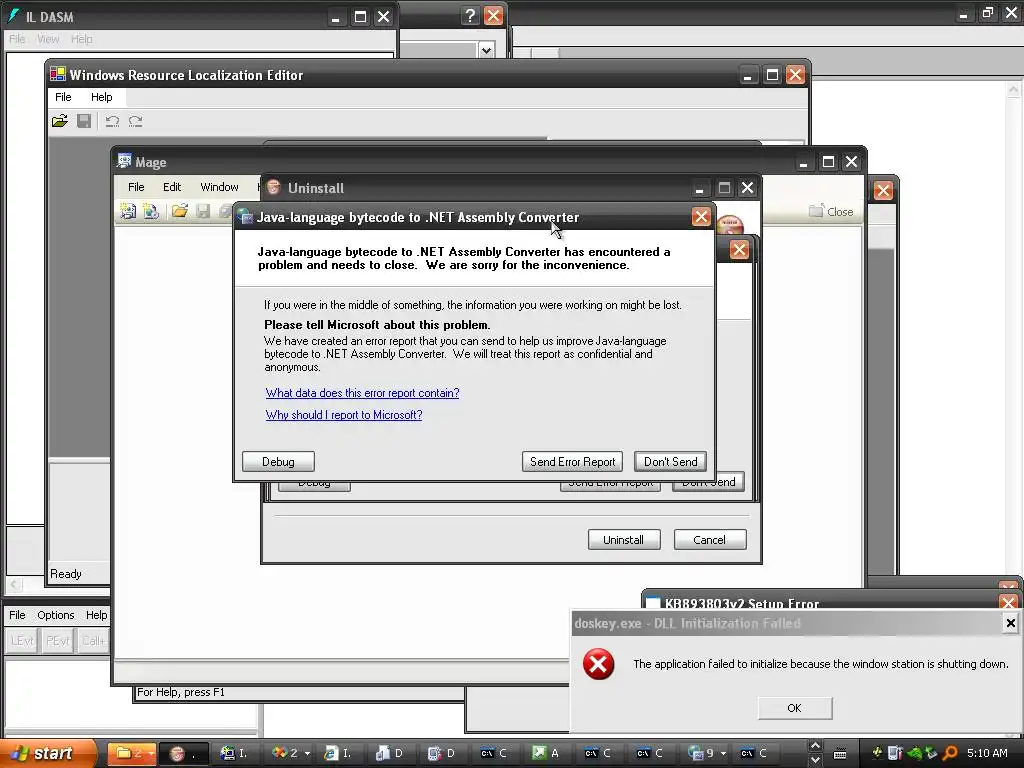Viewport: 1024px width, 768px height.
Task: Open File menu in IL DASM
Action: [17, 39]
